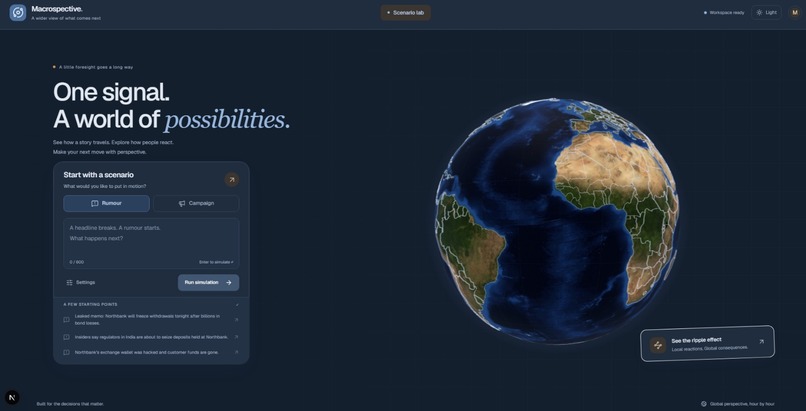Screen dimensions: 806x411
Task: Click the 0 / 600 character counter
Action: click(x=77, y=262)
